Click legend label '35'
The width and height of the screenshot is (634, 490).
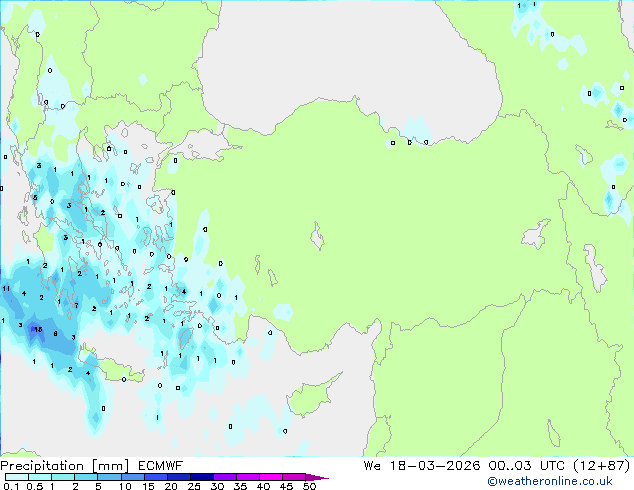click(x=240, y=486)
